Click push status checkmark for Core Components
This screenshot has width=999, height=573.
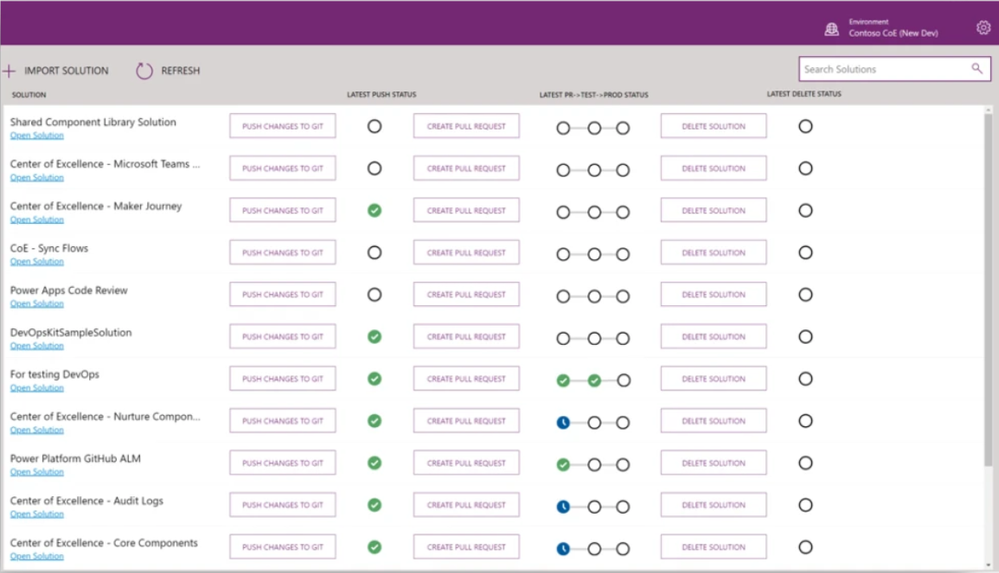375,547
